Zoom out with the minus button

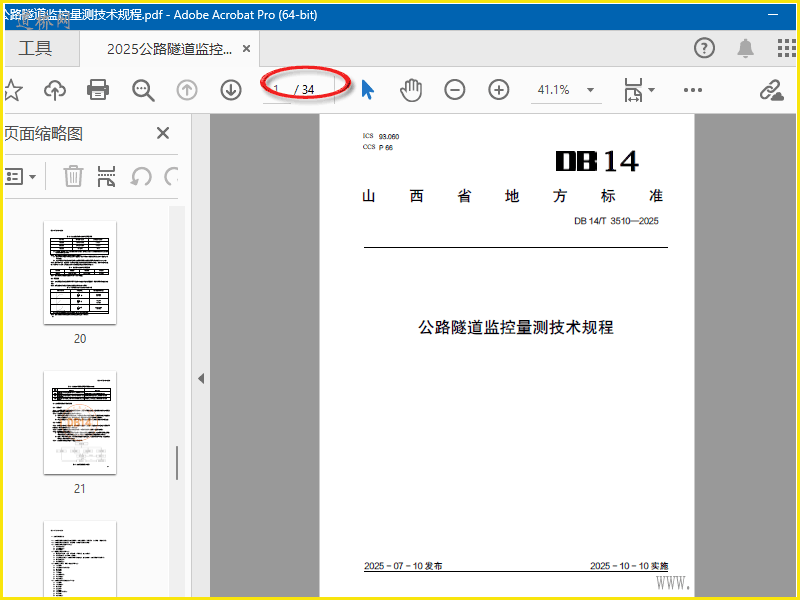[x=454, y=90]
